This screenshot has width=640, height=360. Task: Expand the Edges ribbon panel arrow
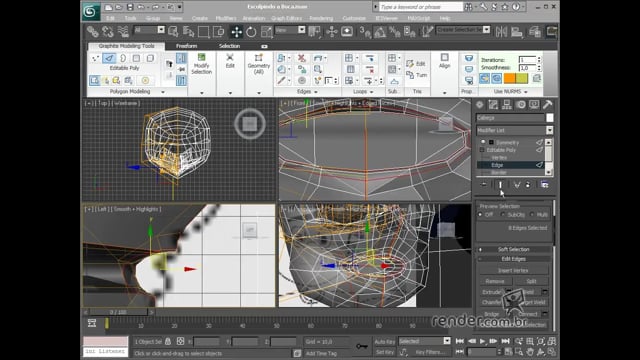click(x=316, y=92)
